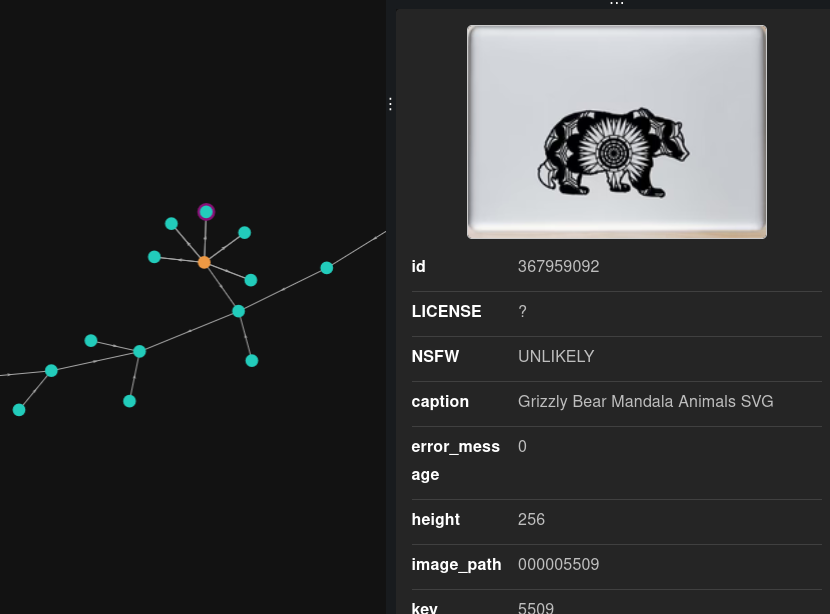This screenshot has width=830, height=614.
Task: Click the height value 256
Action: click(x=531, y=520)
